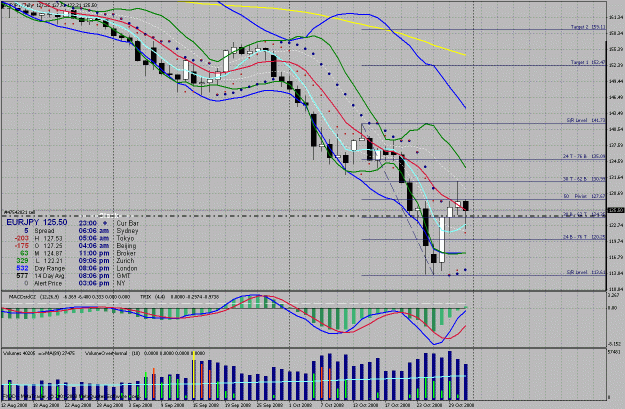Click the Target 2 level label
This screenshot has width=625, height=409.
[x=588, y=27]
